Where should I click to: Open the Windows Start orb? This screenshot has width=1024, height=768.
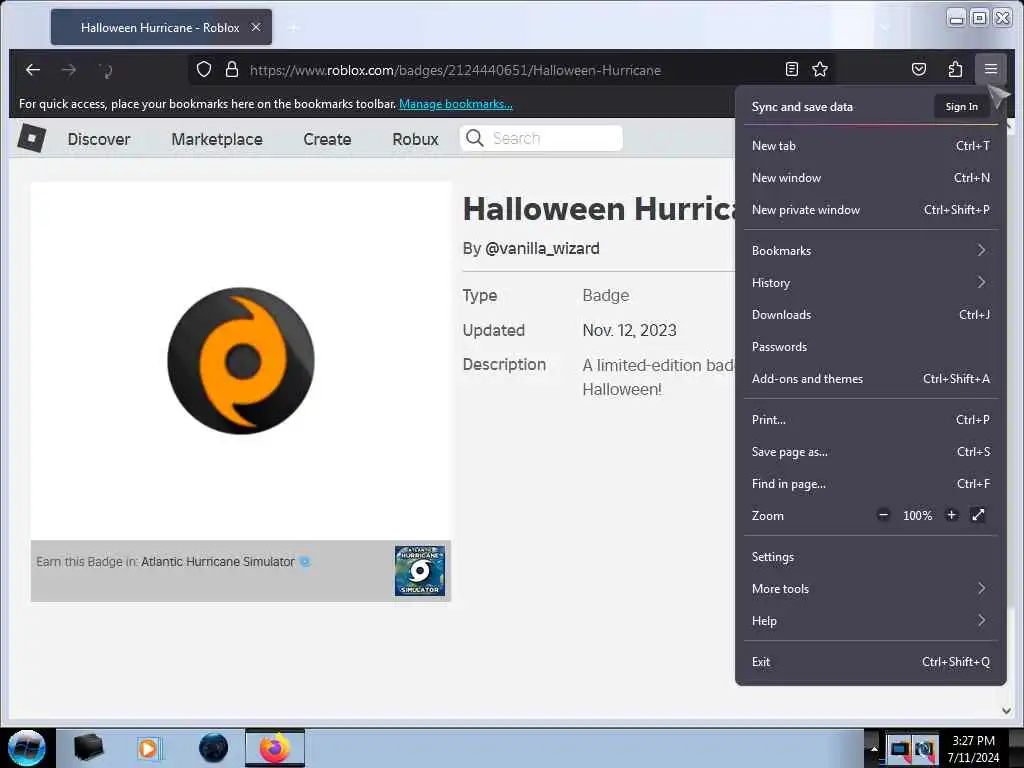(x=27, y=748)
